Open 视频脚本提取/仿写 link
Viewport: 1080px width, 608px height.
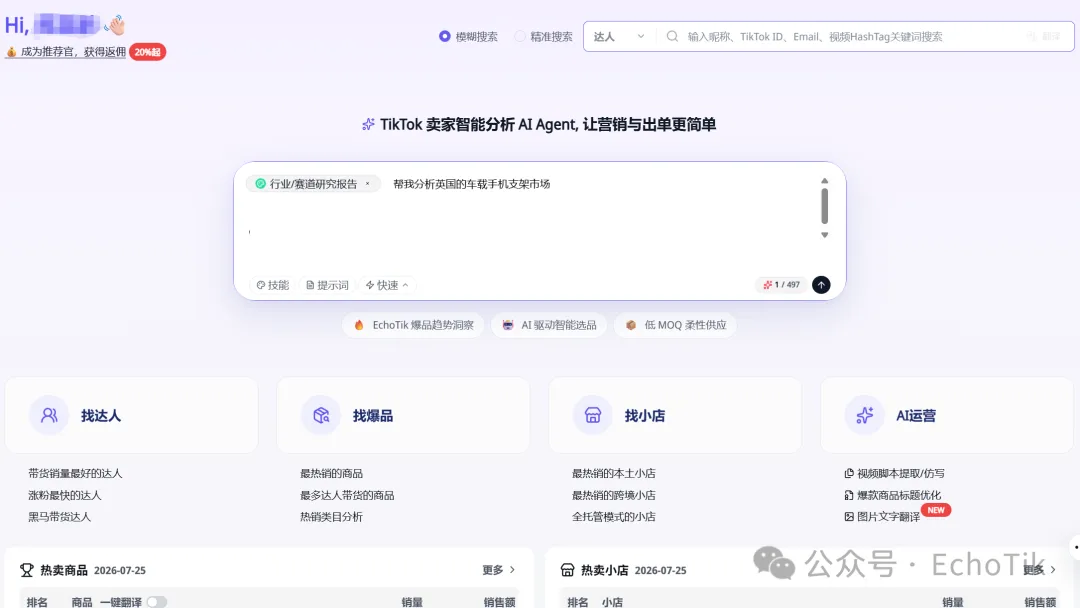[x=901, y=474]
